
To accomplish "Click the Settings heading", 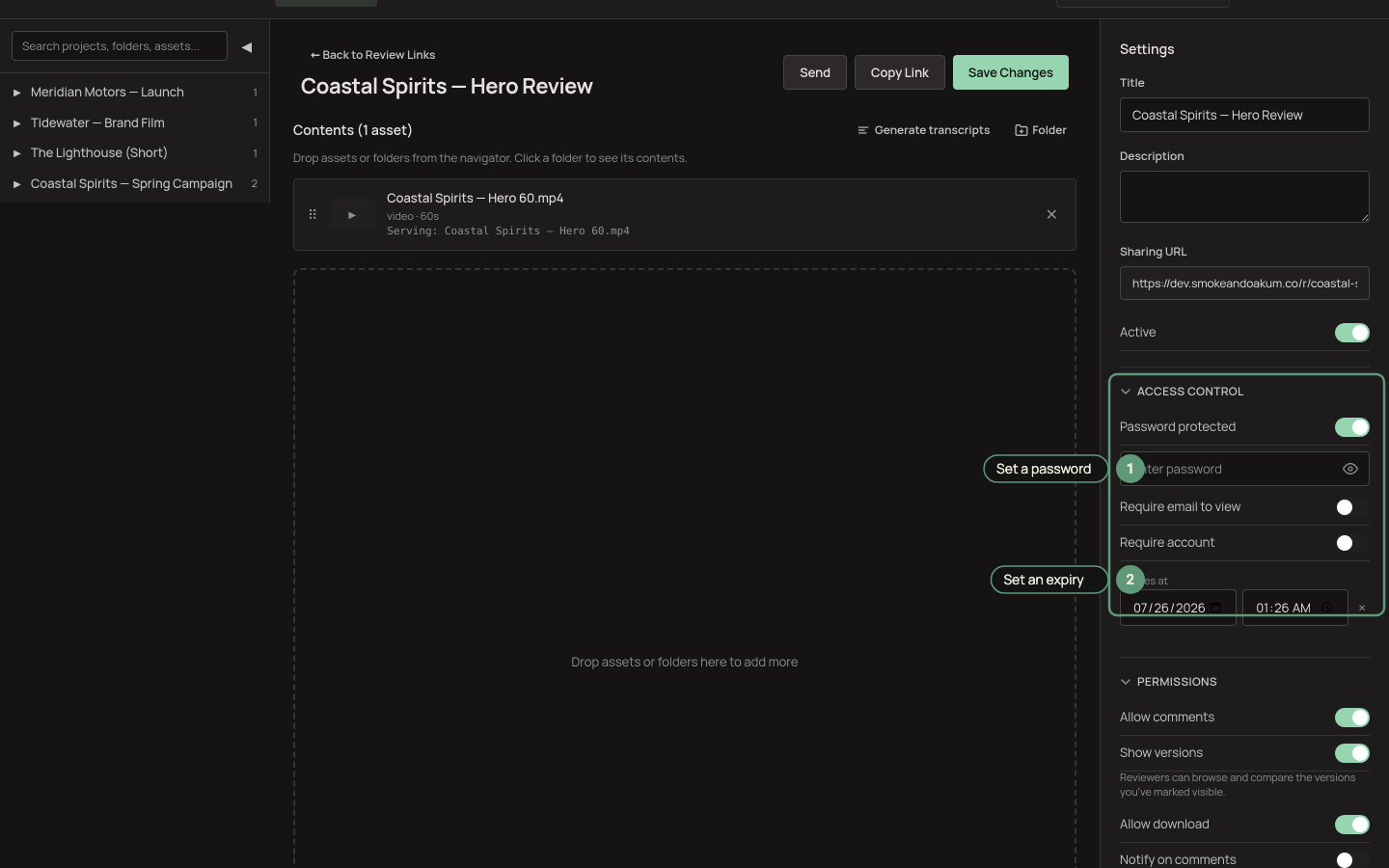I will coord(1147,49).
